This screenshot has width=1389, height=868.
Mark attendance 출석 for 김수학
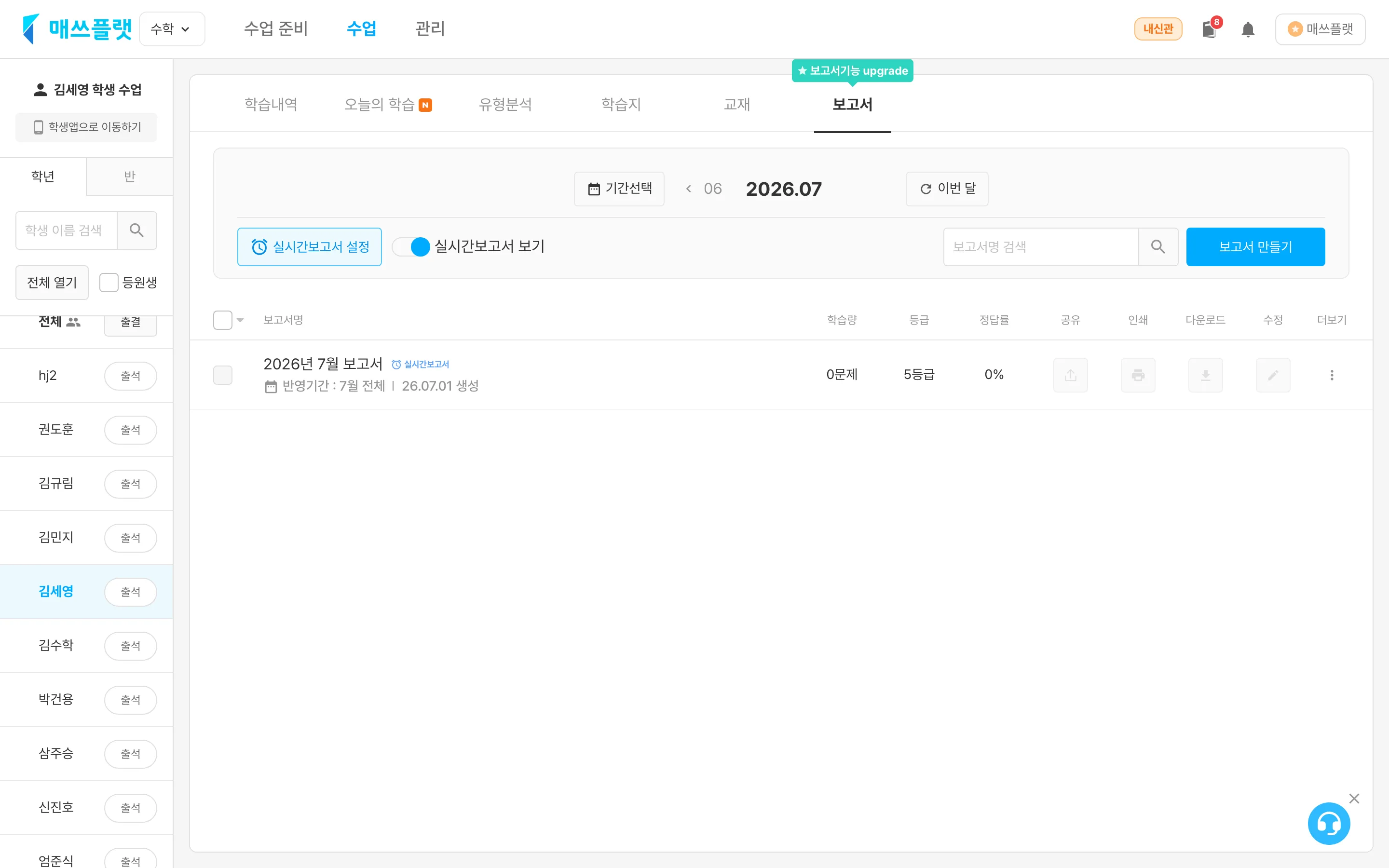tap(130, 646)
